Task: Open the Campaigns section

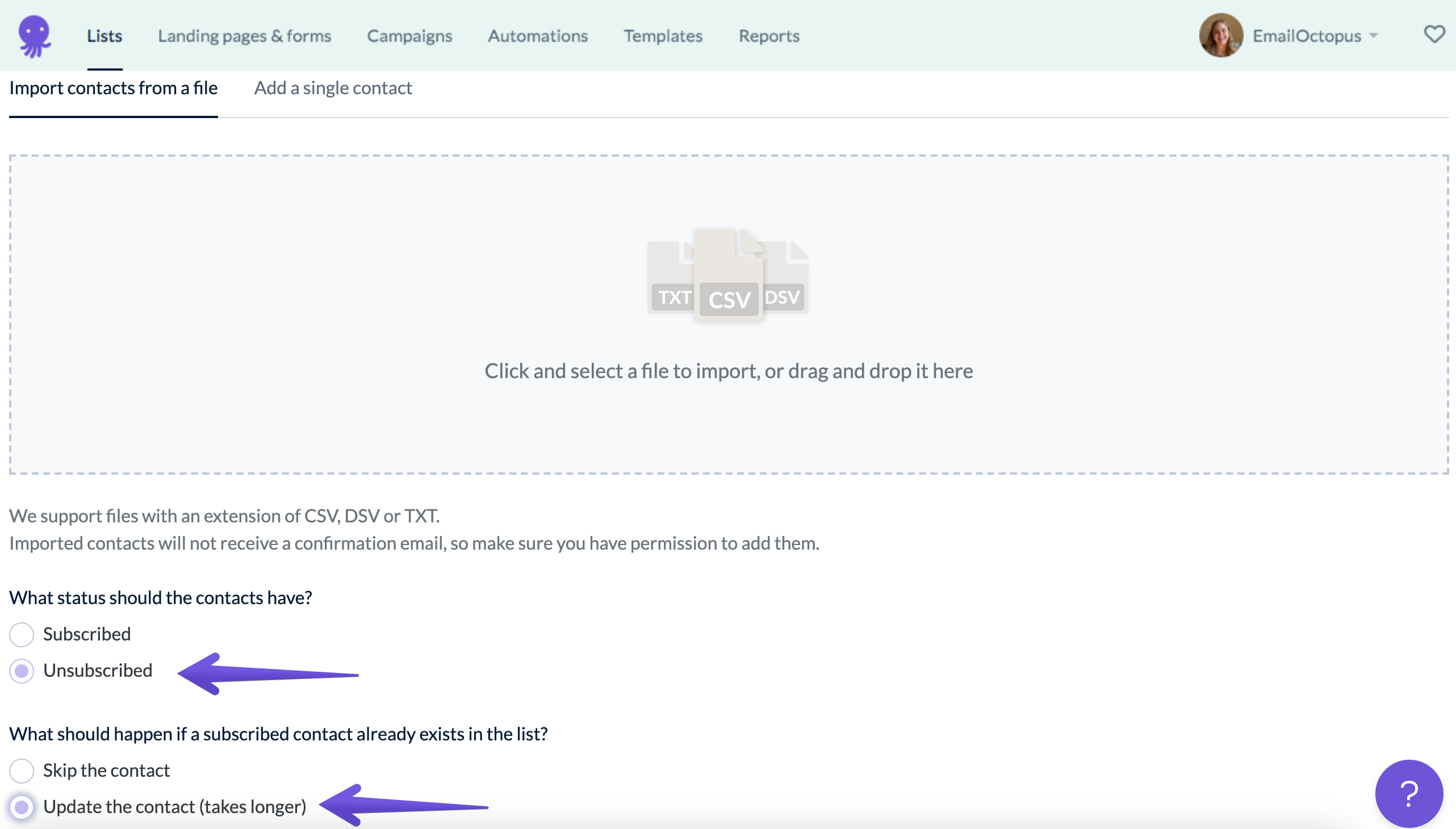Action: pos(409,36)
